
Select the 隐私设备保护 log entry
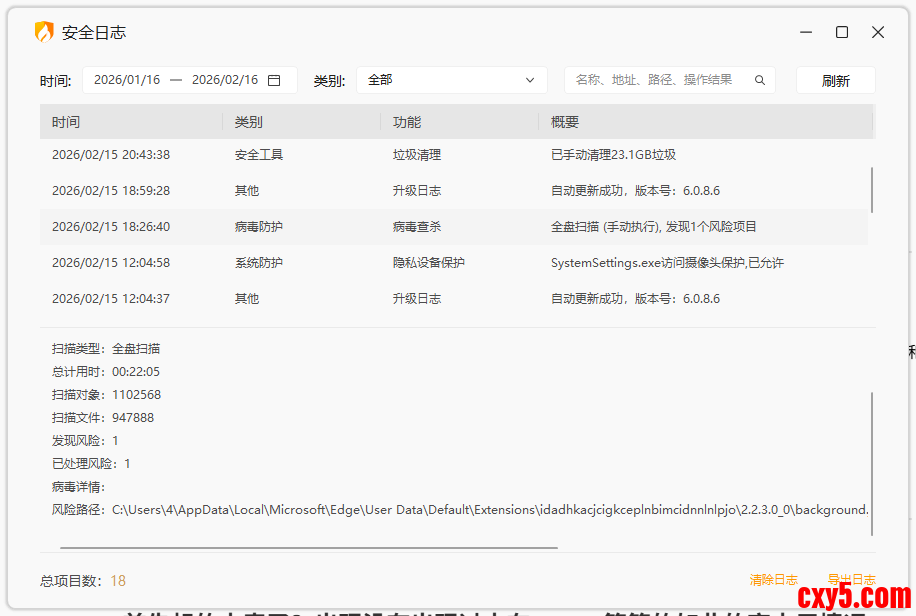click(429, 263)
